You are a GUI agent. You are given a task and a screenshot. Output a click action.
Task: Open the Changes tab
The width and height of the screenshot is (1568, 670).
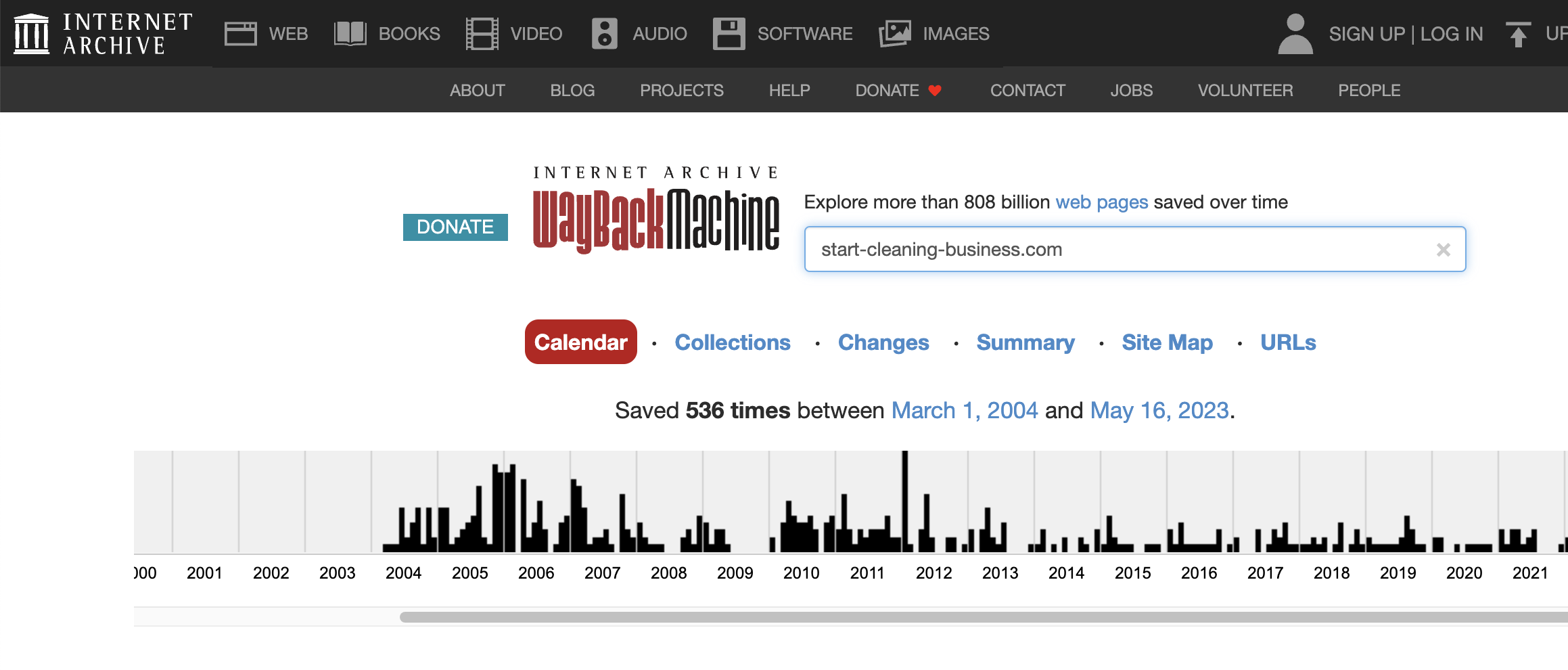tap(883, 342)
